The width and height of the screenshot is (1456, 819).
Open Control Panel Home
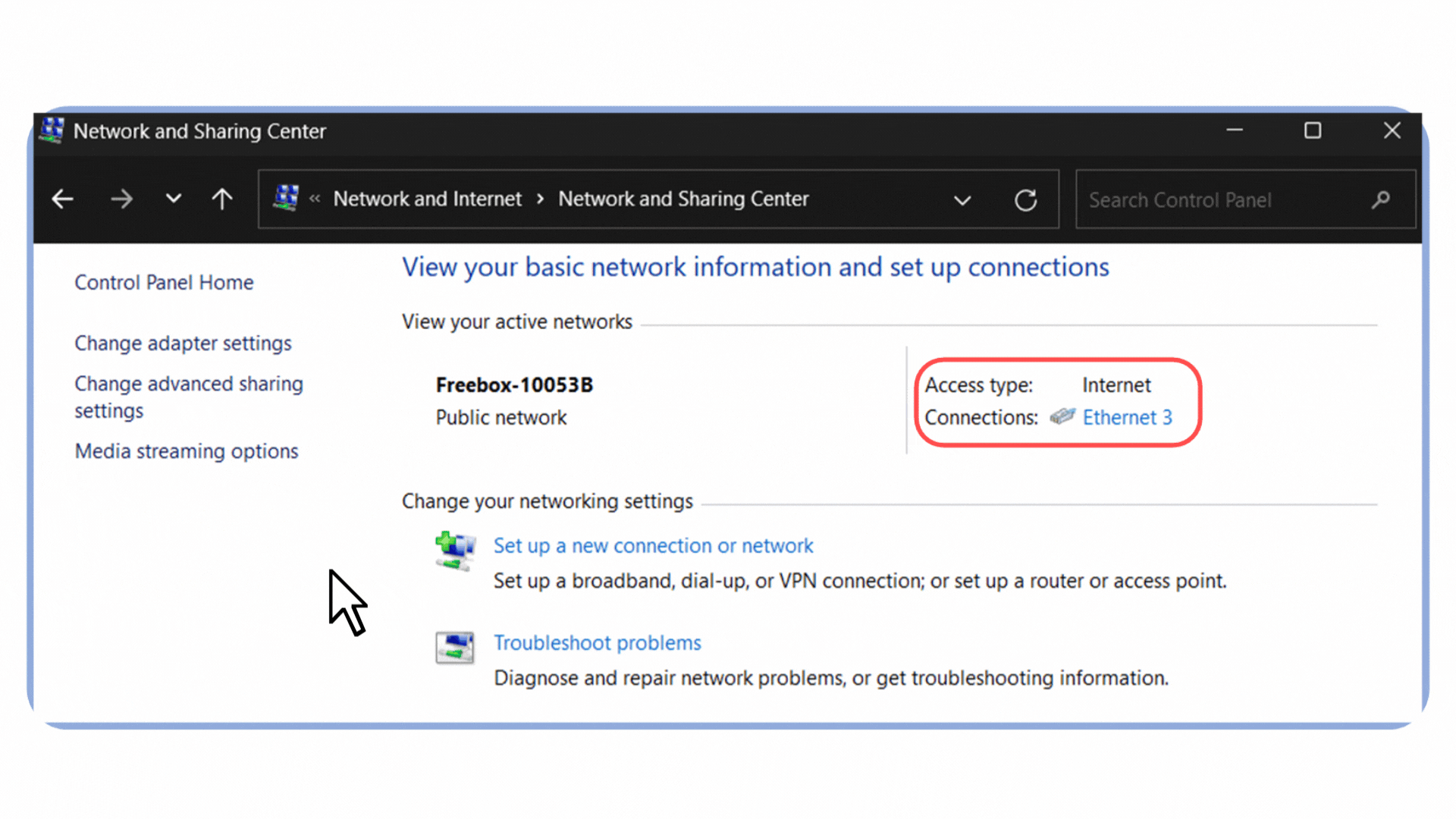pyautogui.click(x=164, y=283)
